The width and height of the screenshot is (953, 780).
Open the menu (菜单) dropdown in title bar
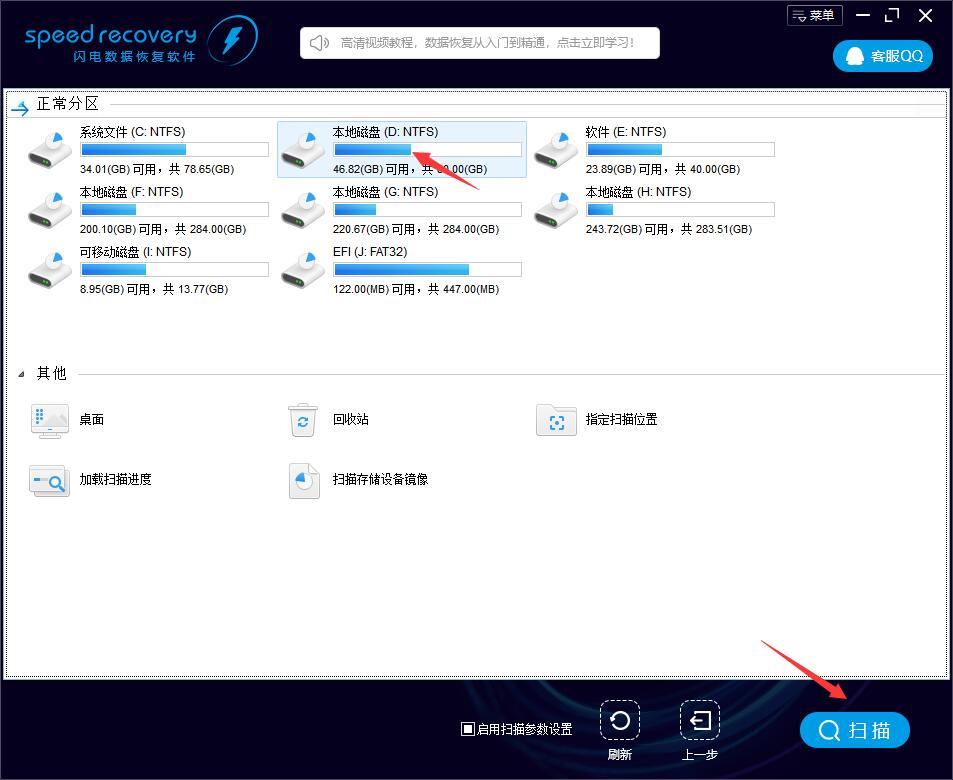pos(814,15)
